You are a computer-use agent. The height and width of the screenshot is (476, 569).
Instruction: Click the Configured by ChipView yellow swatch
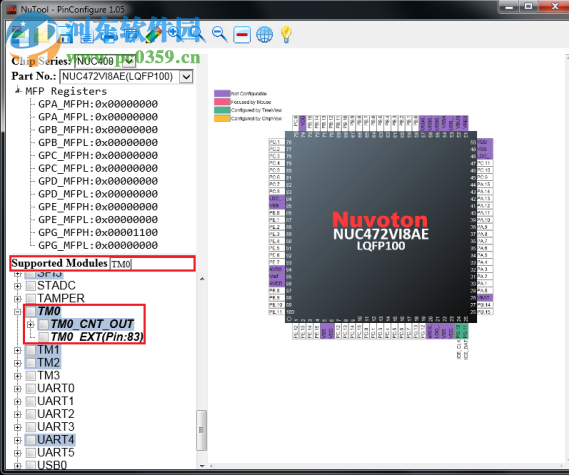(222, 118)
